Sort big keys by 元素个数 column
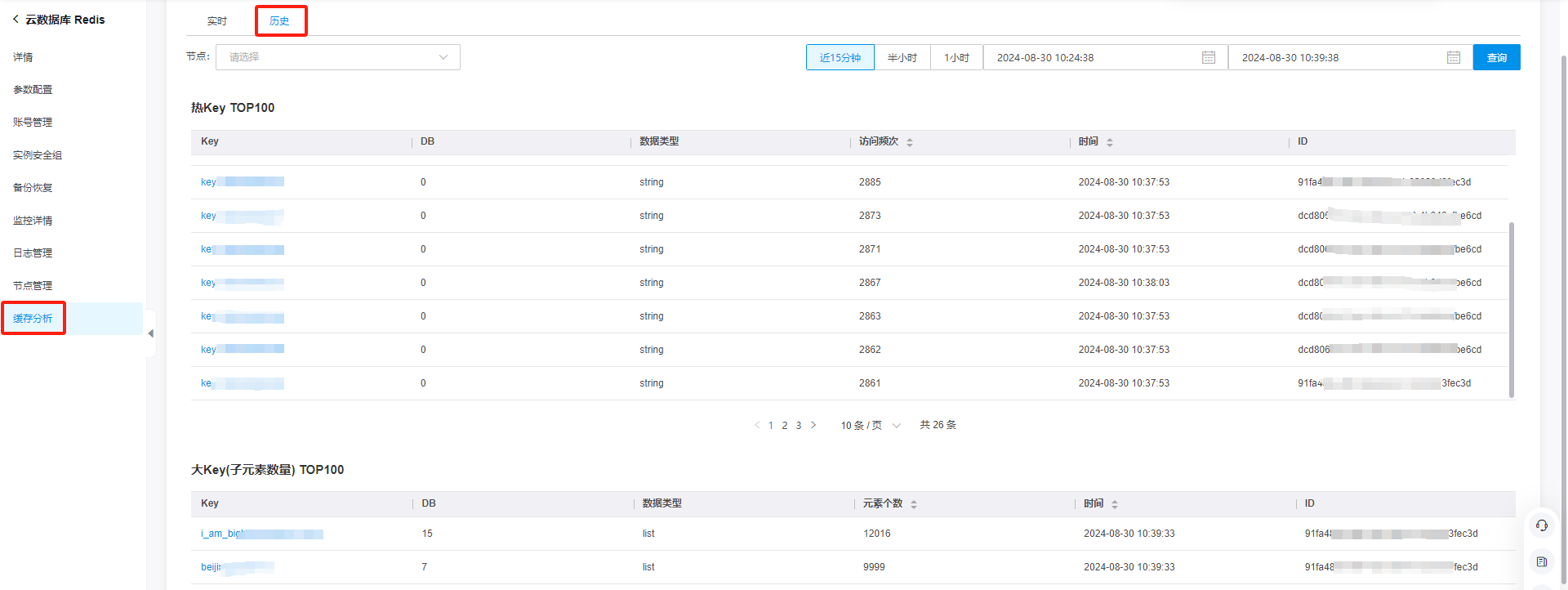The width and height of the screenshot is (1568, 590). [914, 504]
